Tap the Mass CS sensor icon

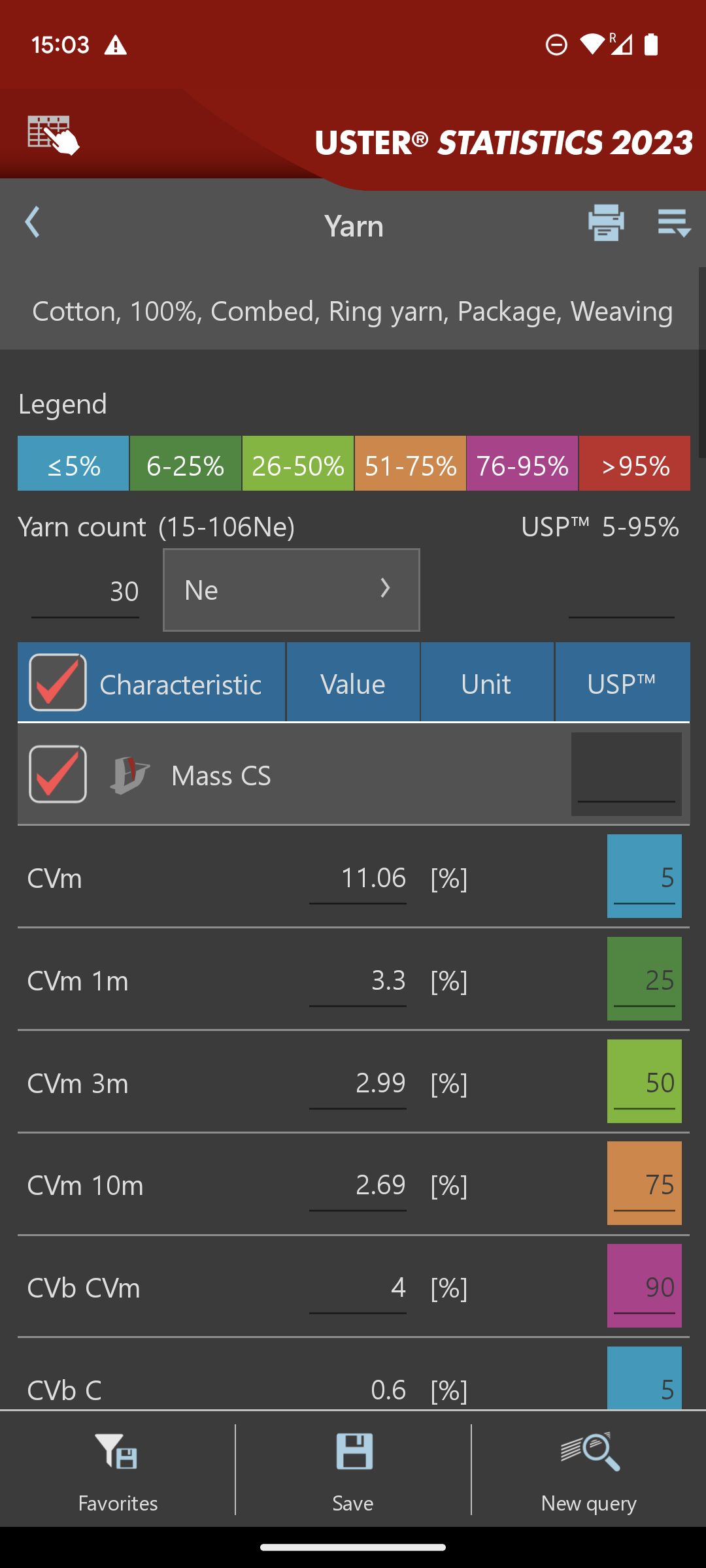click(129, 775)
